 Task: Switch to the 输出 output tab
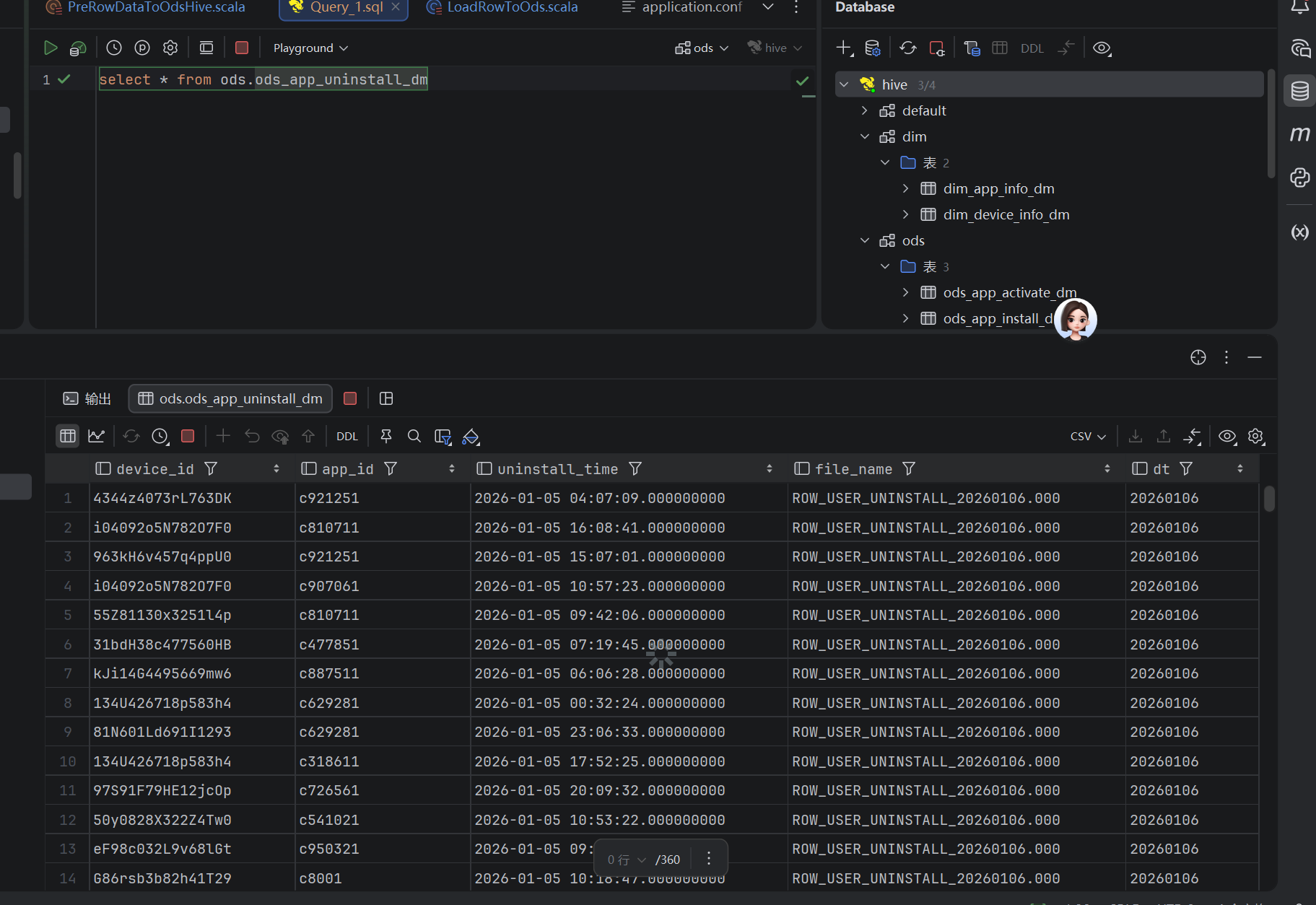pyautogui.click(x=87, y=398)
